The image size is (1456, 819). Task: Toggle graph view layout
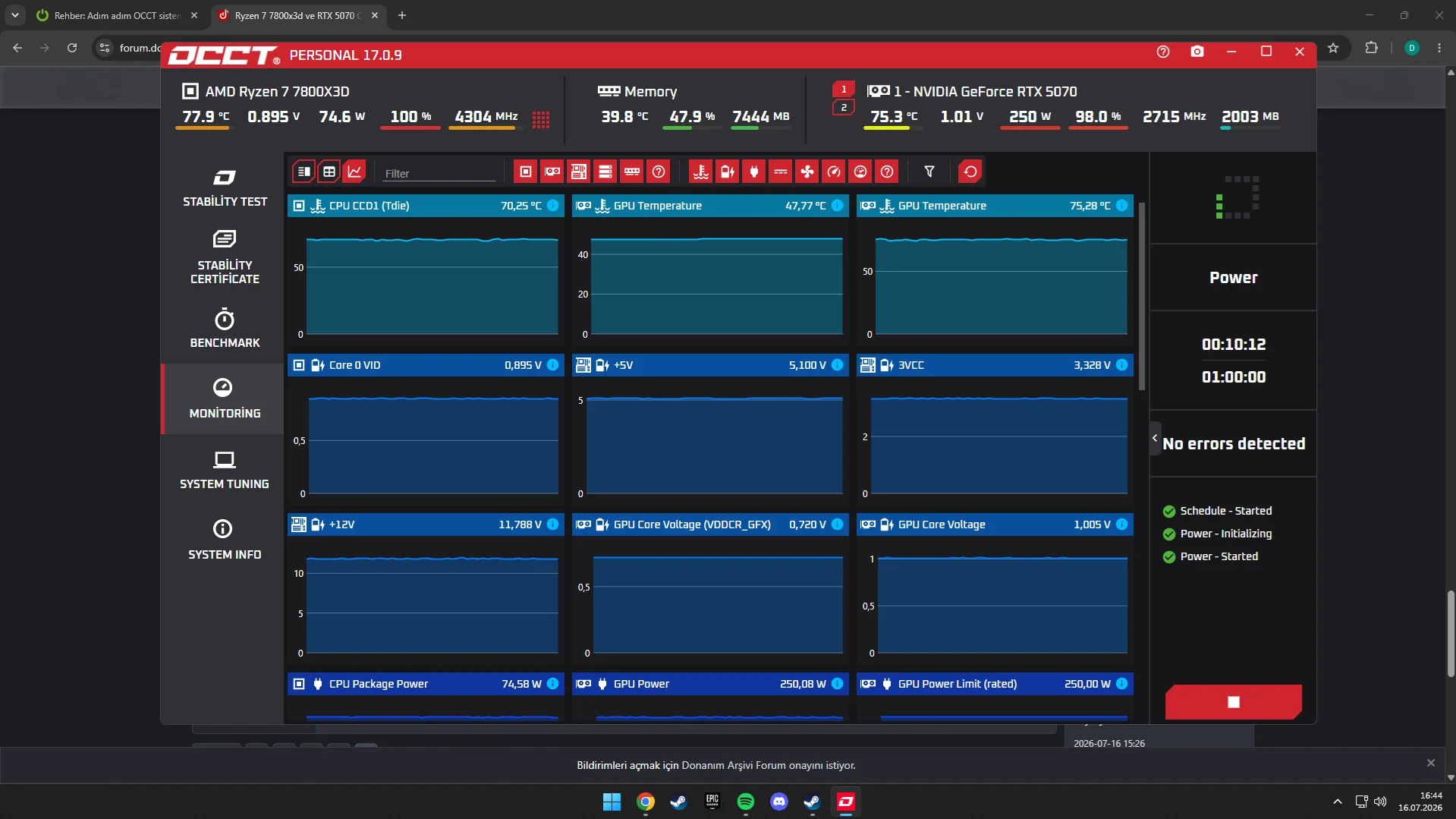(x=354, y=172)
